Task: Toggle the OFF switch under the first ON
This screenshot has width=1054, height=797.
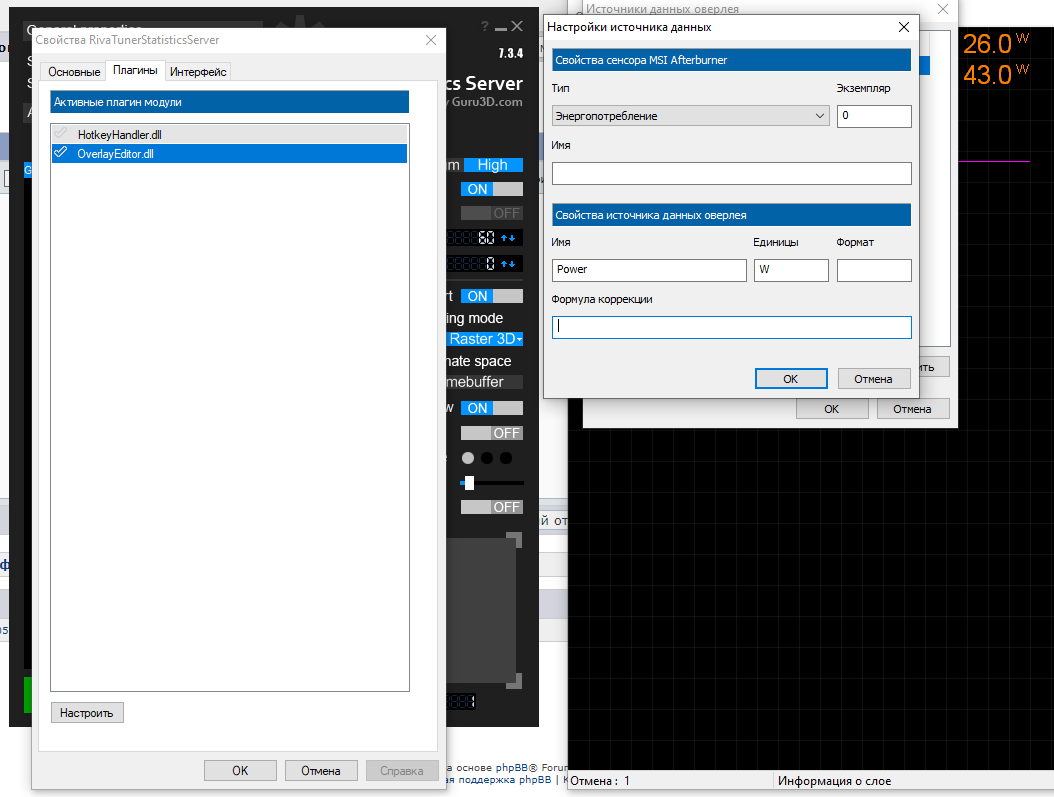Action: 491,213
